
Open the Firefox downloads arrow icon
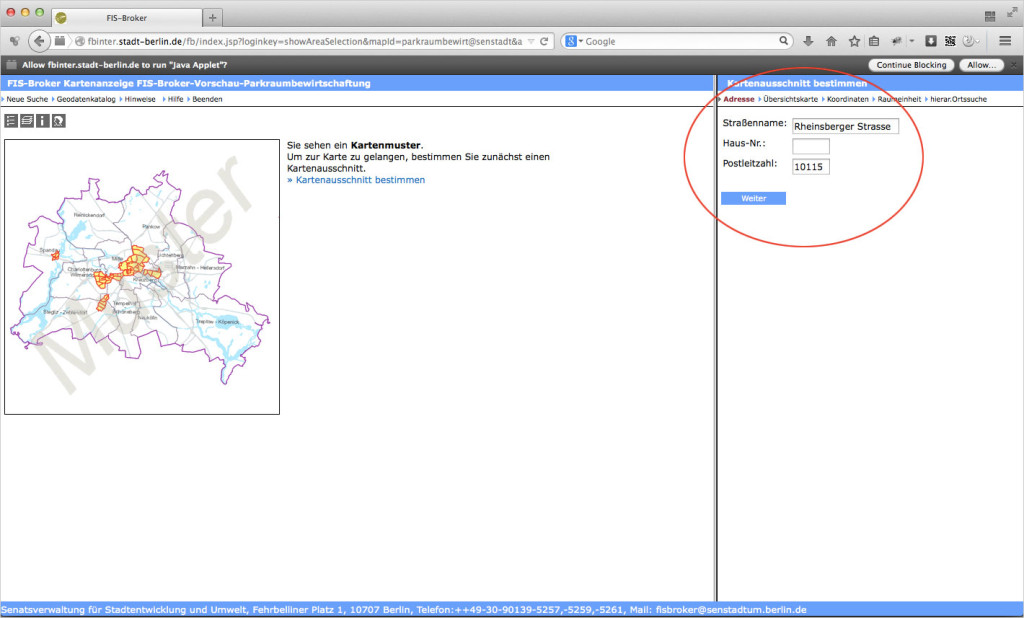click(x=808, y=41)
